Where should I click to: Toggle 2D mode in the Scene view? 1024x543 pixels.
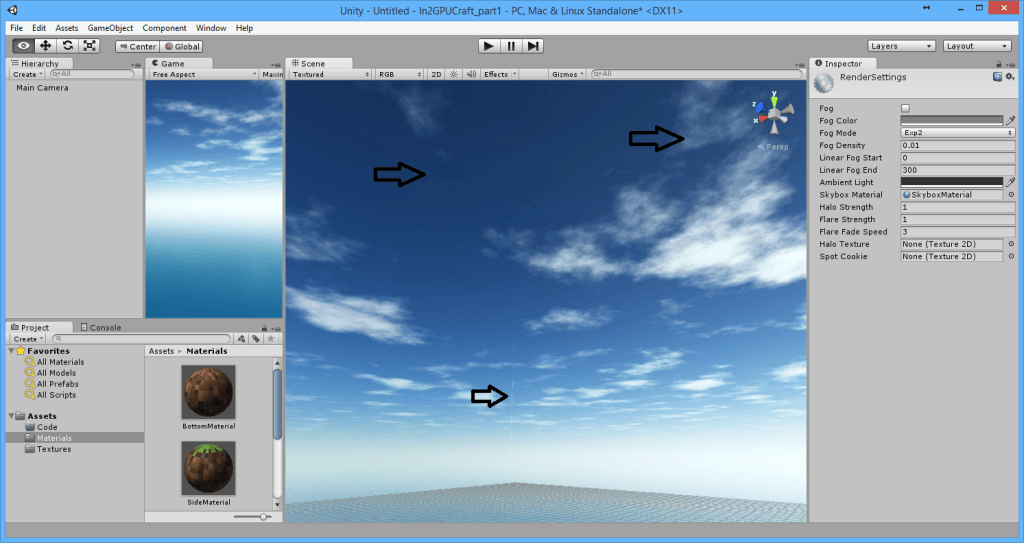tap(436, 74)
